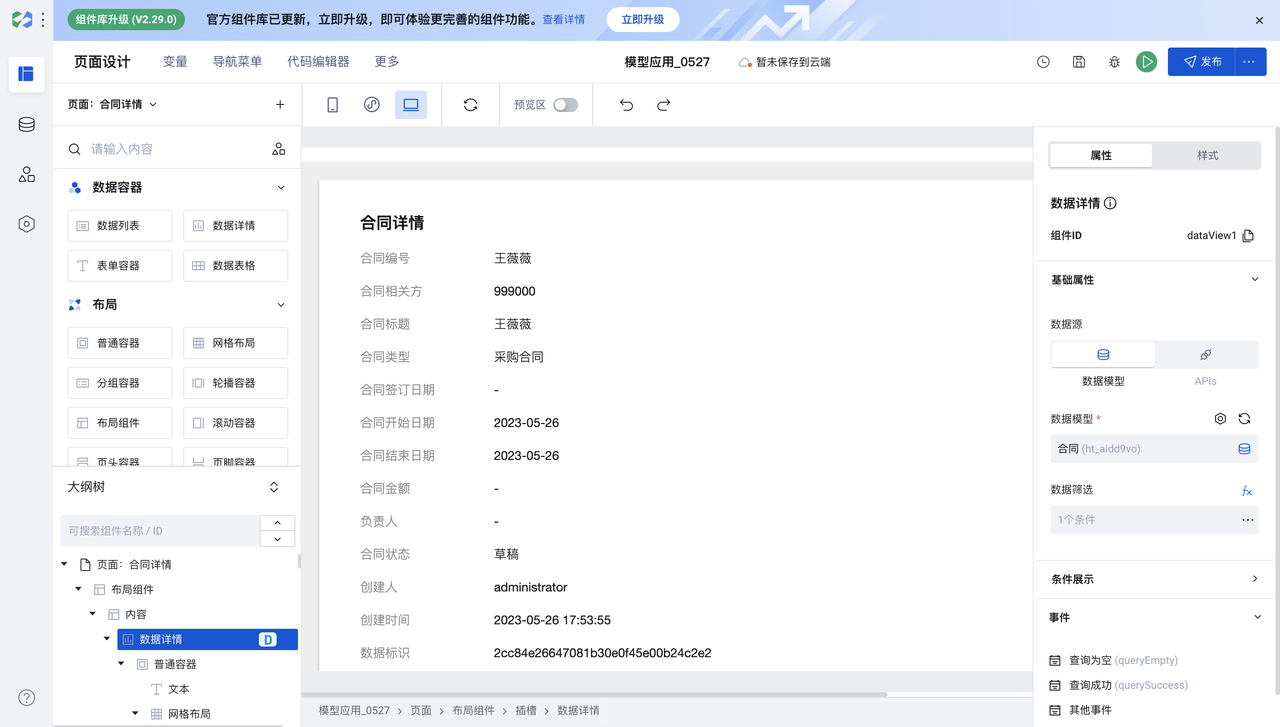Run preview with the green play button
This screenshot has height=727, width=1280.
point(1147,62)
